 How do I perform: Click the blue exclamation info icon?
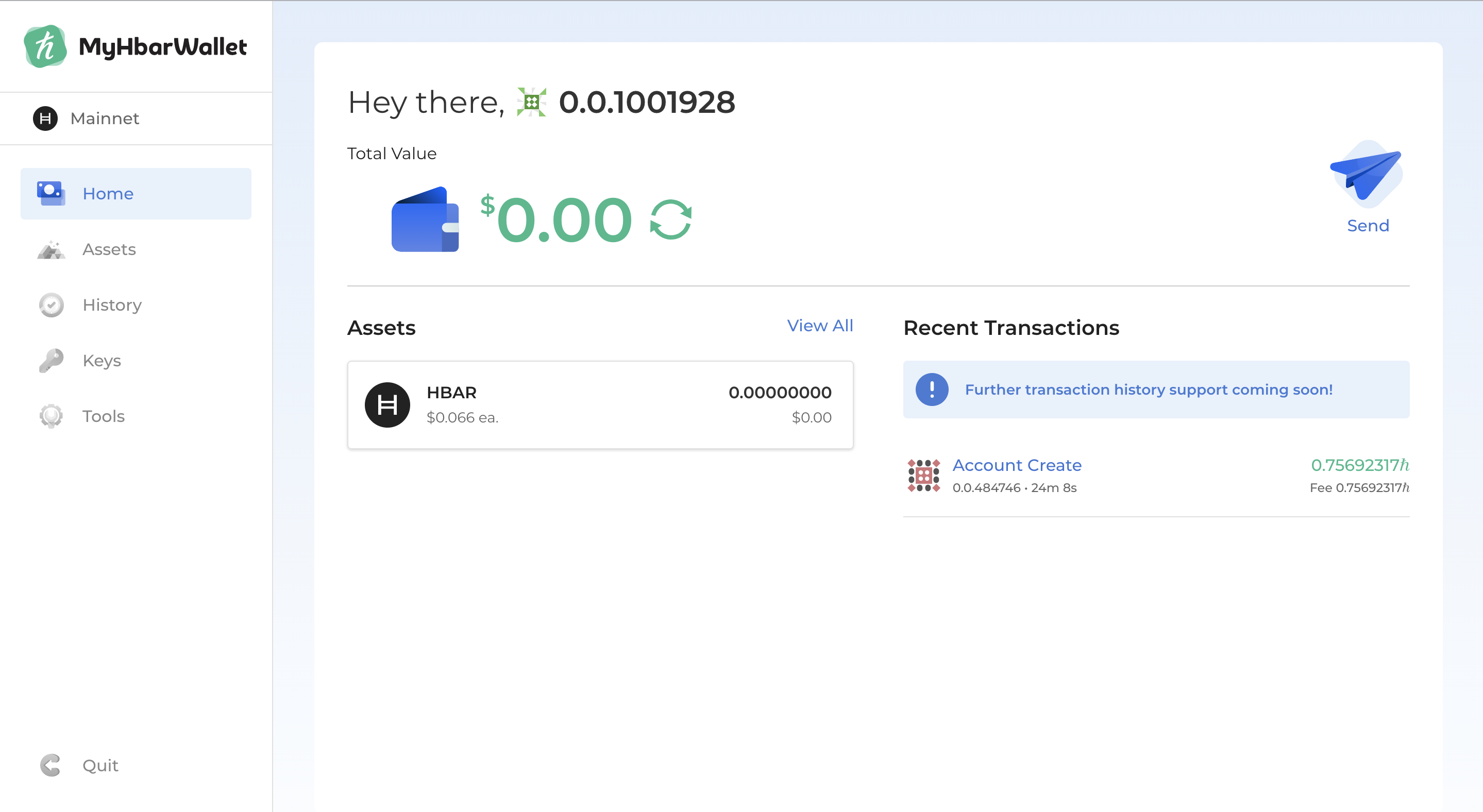pyautogui.click(x=932, y=390)
